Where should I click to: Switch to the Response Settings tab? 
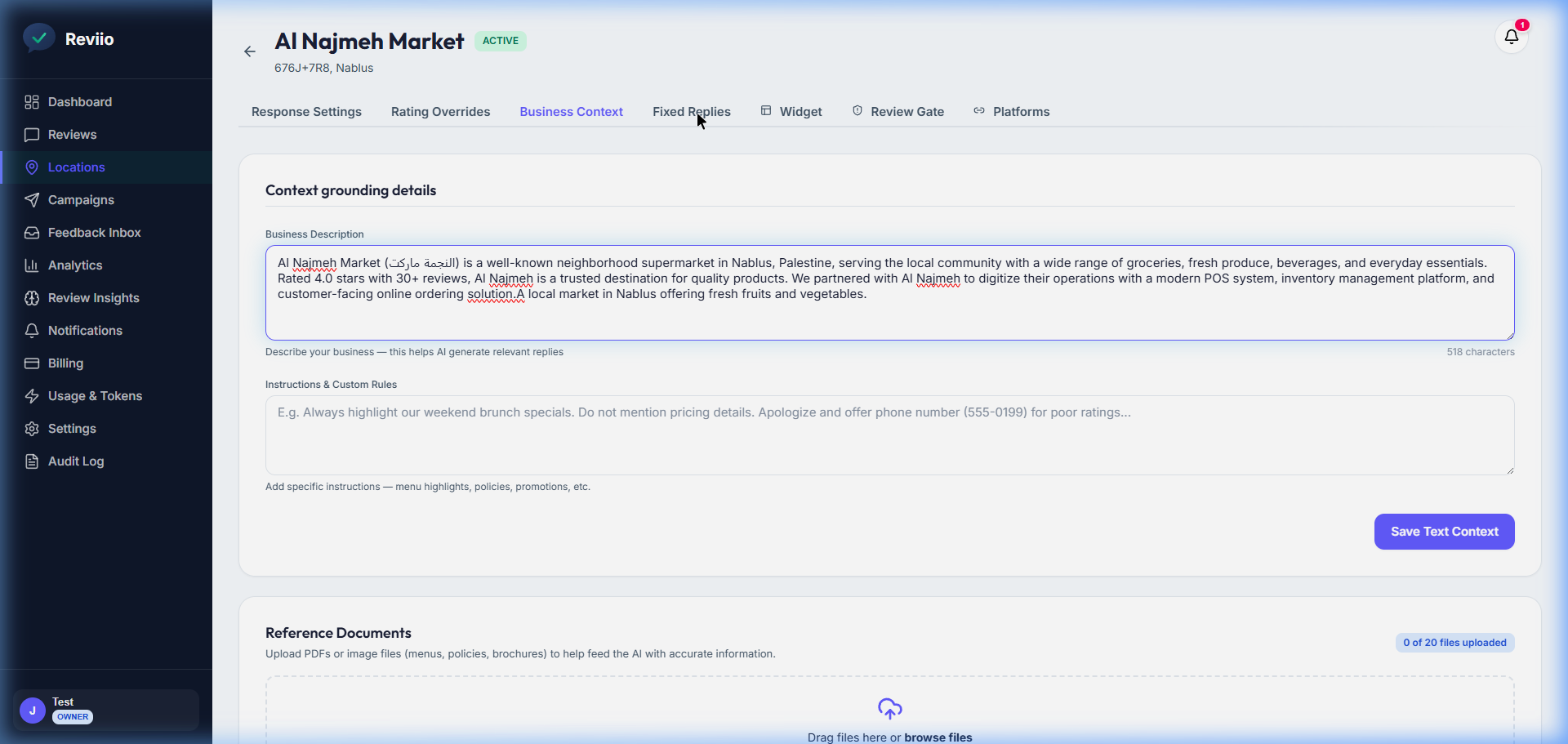[306, 112]
